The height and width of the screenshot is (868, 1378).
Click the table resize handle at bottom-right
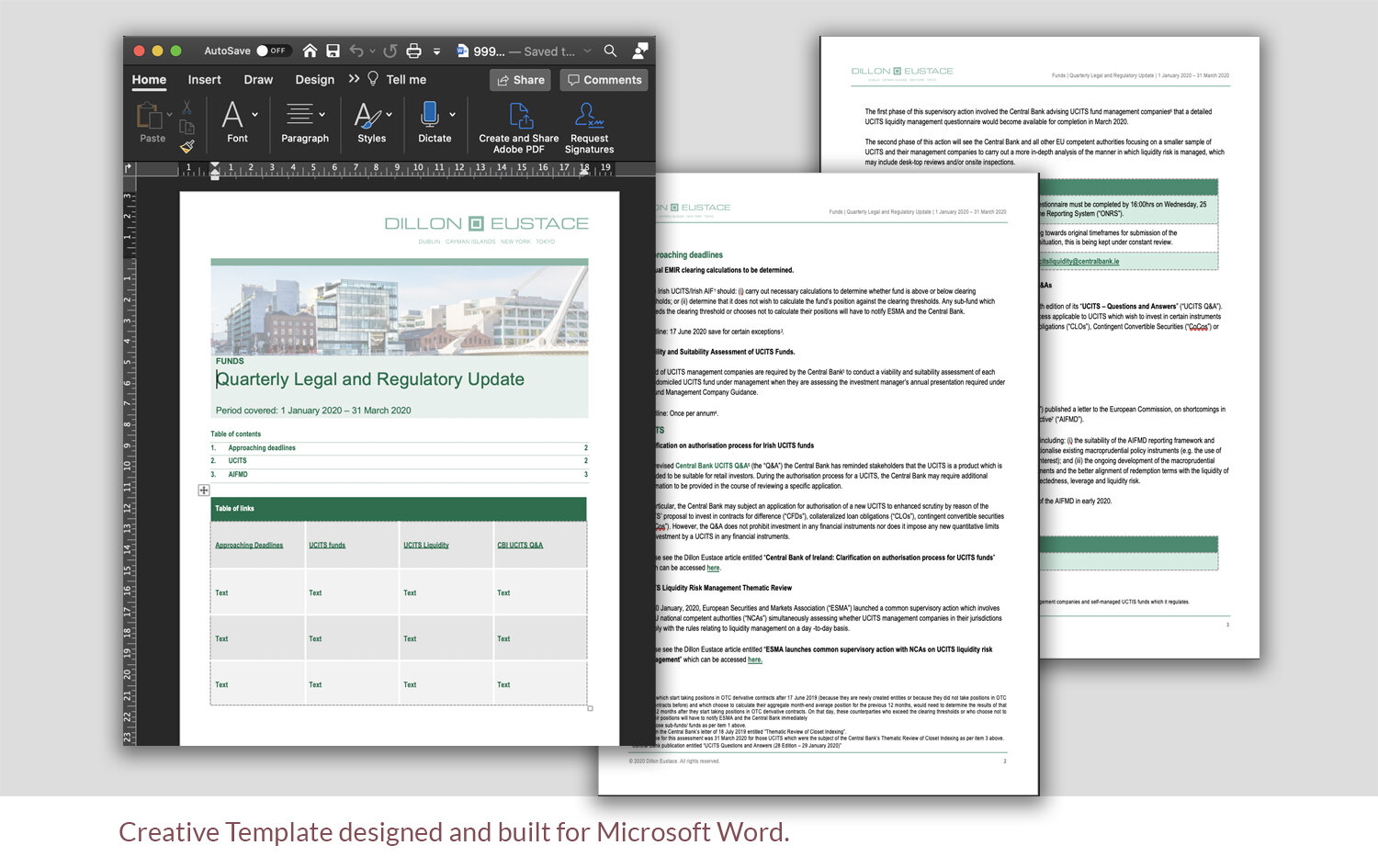[x=590, y=708]
